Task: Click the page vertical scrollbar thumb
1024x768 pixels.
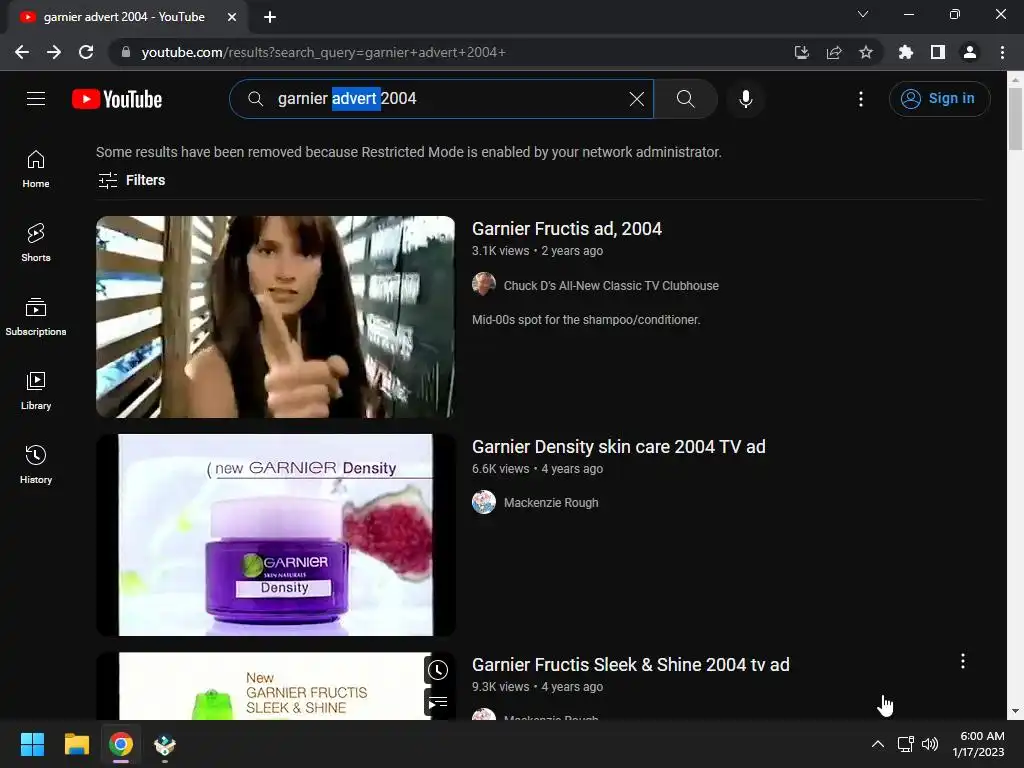Action: tap(1015, 119)
